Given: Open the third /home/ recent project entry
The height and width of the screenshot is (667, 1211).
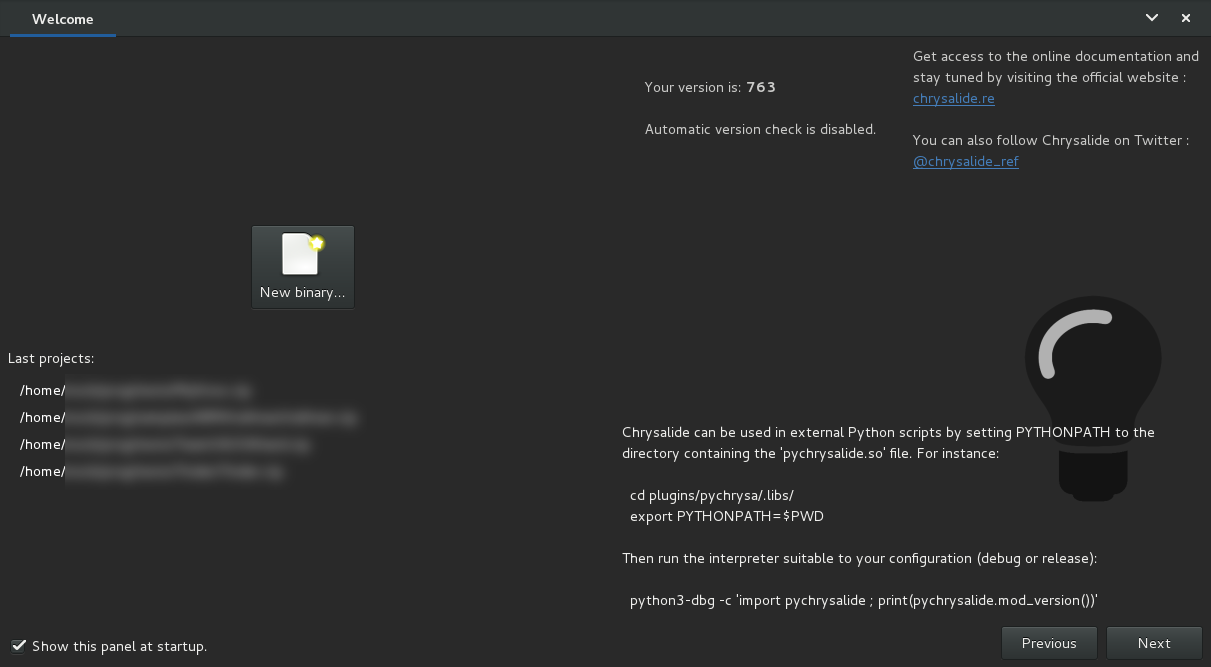Looking at the screenshot, I should 165,444.
